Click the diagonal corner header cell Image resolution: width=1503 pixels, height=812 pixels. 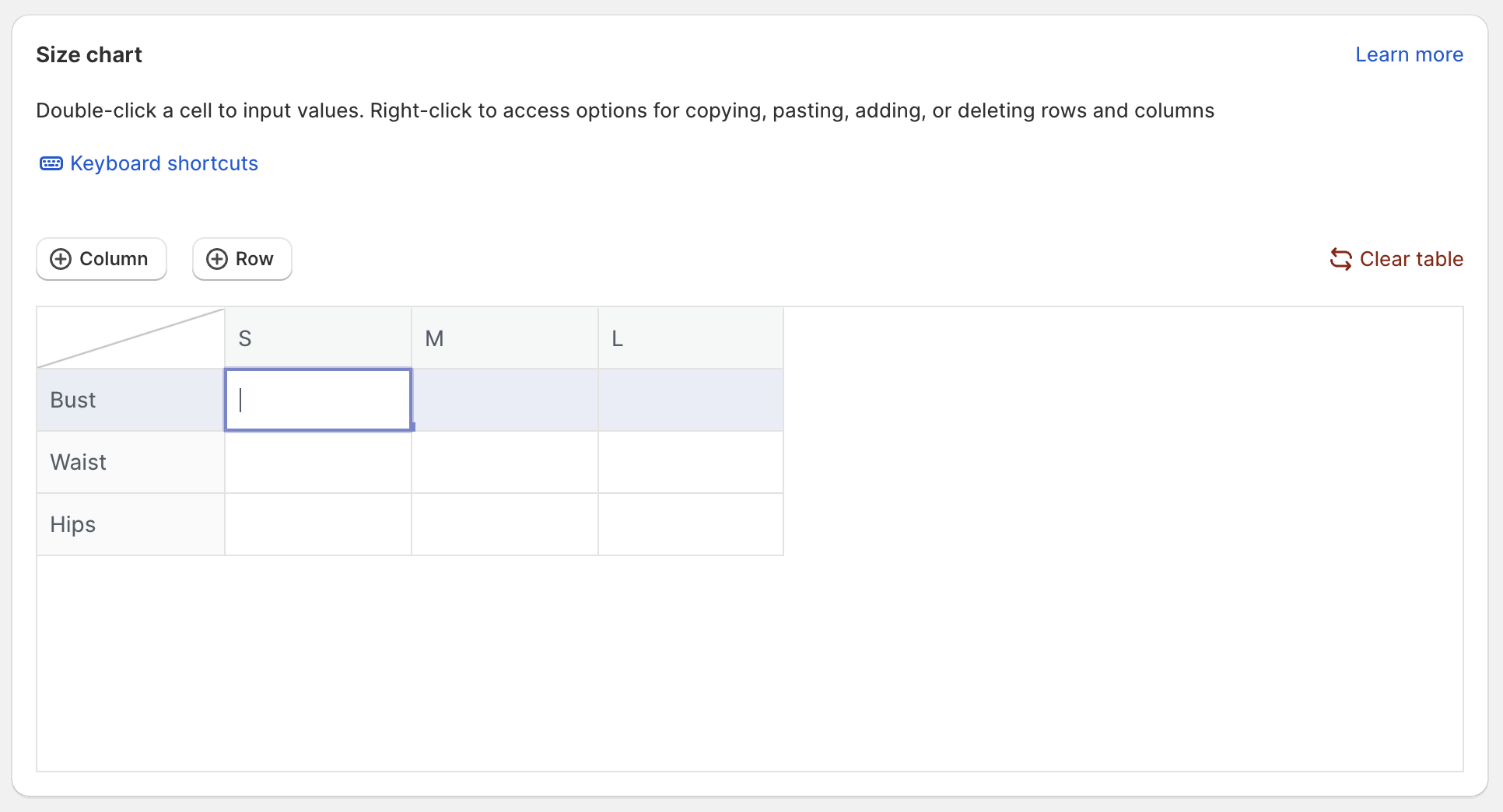coord(131,338)
